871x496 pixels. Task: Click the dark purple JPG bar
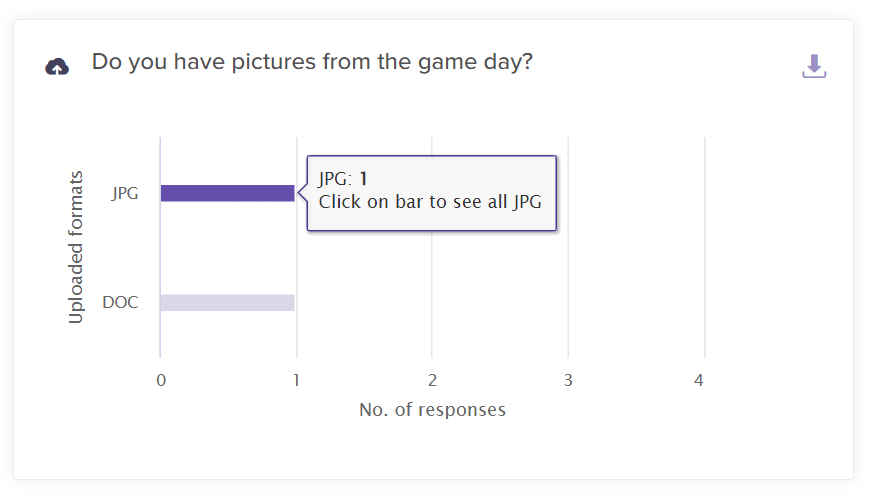click(227, 193)
